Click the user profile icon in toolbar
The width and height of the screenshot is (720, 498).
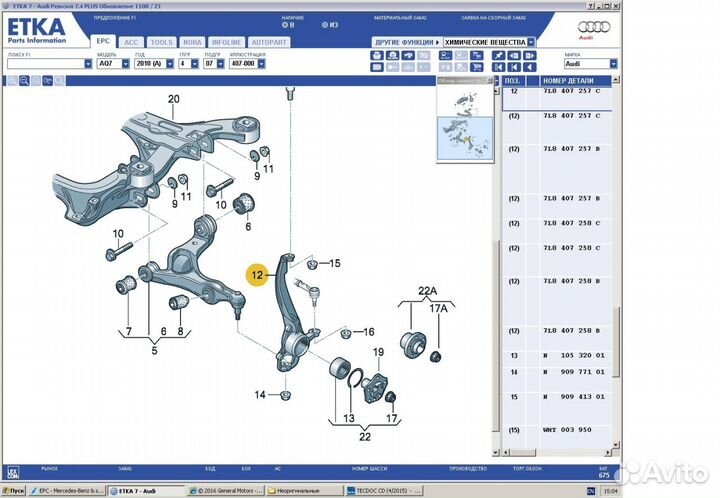(392, 55)
